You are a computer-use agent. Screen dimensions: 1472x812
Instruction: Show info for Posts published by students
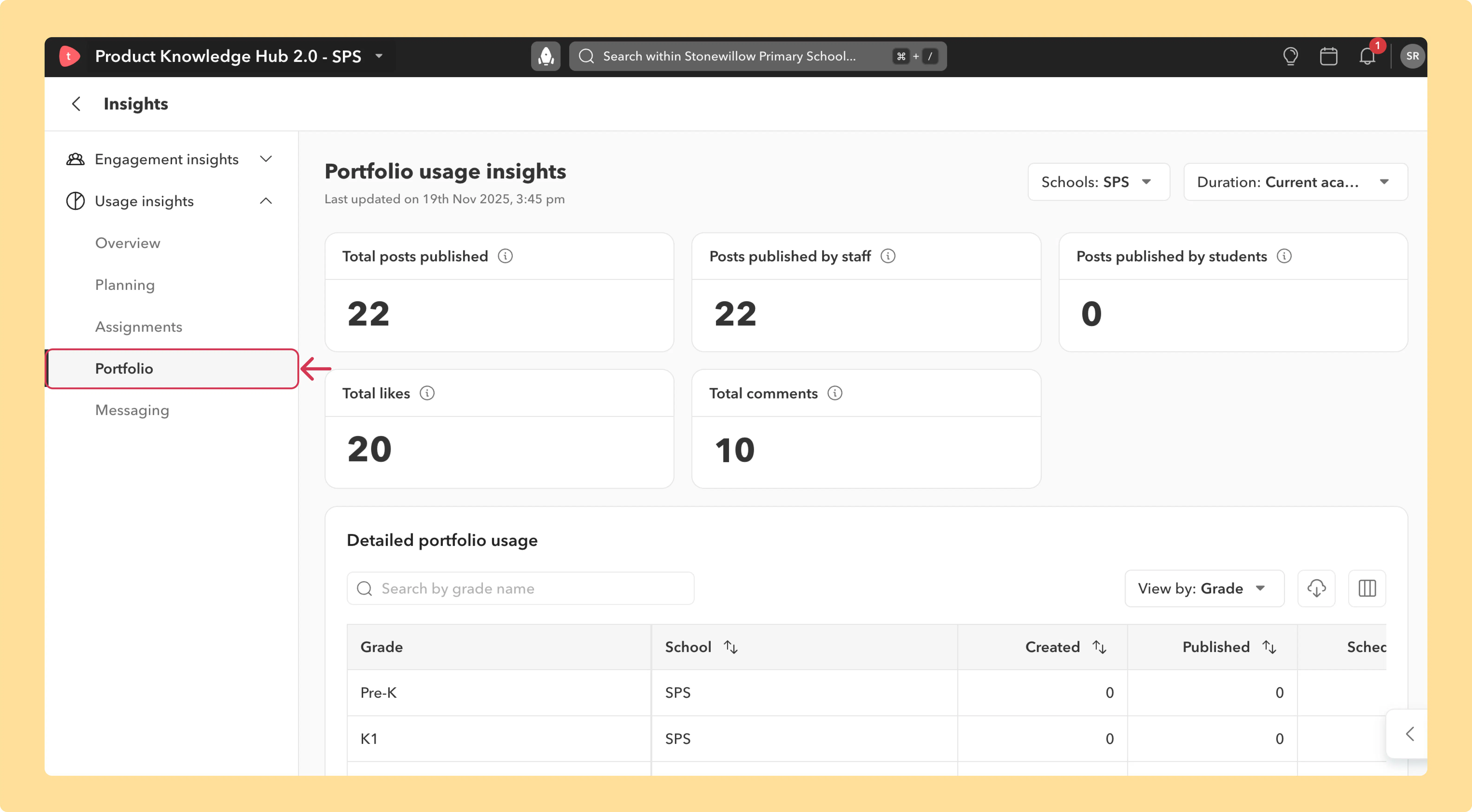[x=1284, y=256]
